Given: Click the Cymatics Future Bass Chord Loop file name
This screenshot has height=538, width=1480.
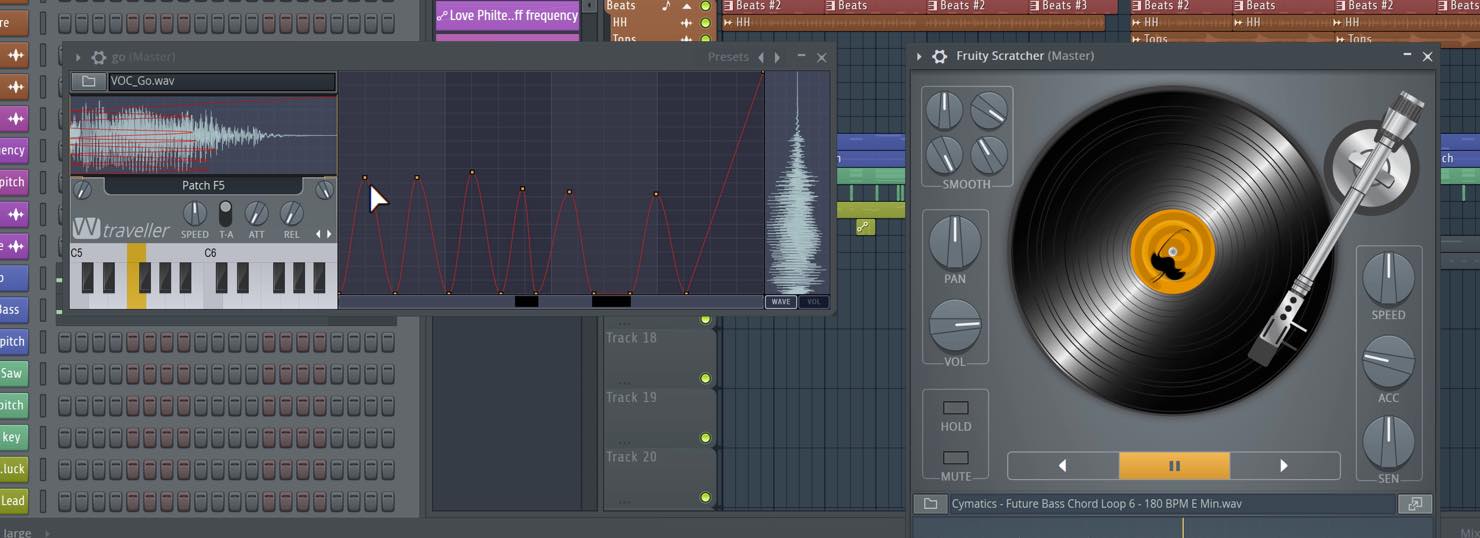Looking at the screenshot, I should 1096,504.
